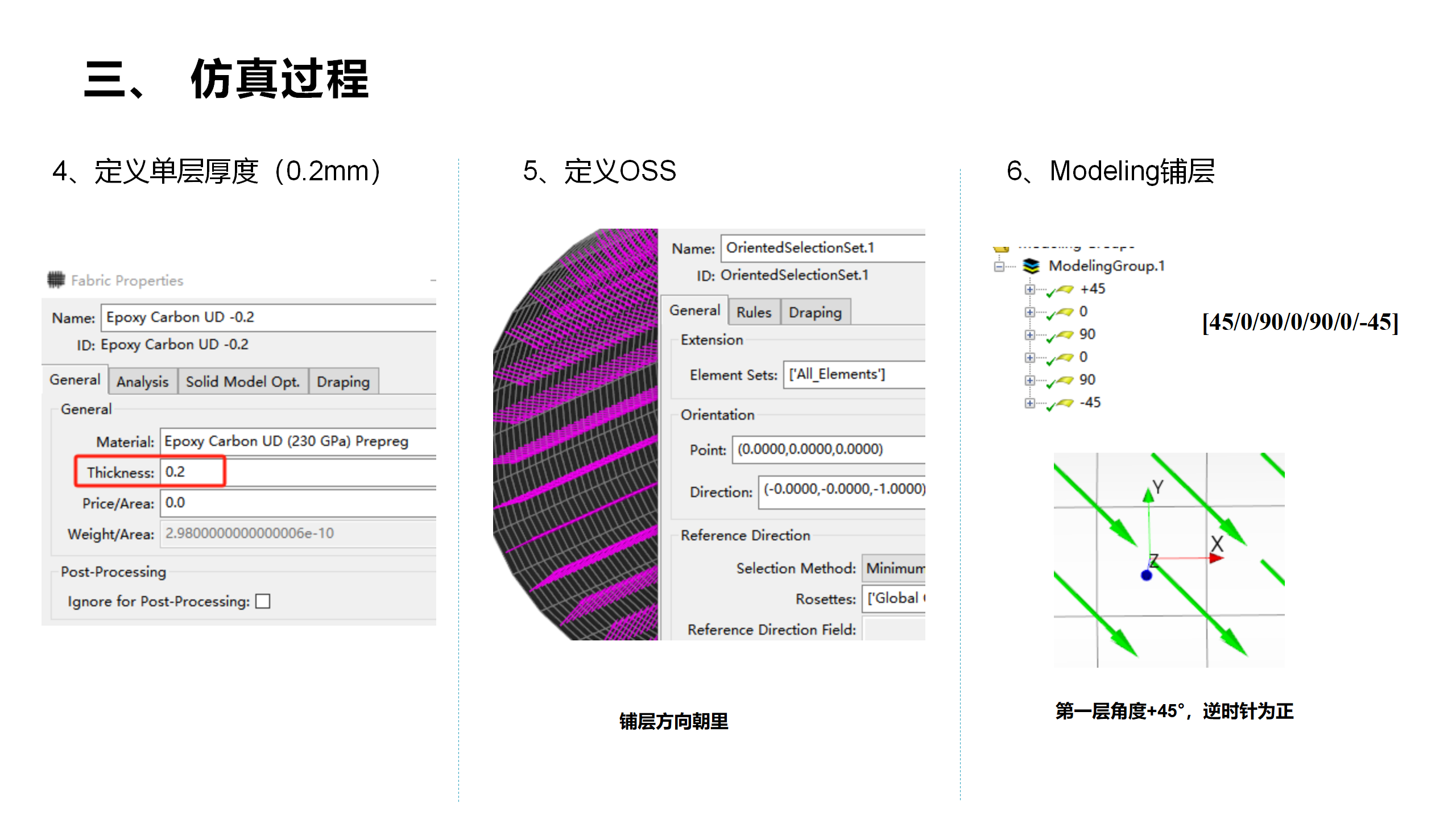
Task: Click the Price/Area field showing 0.0
Action: tap(298, 503)
